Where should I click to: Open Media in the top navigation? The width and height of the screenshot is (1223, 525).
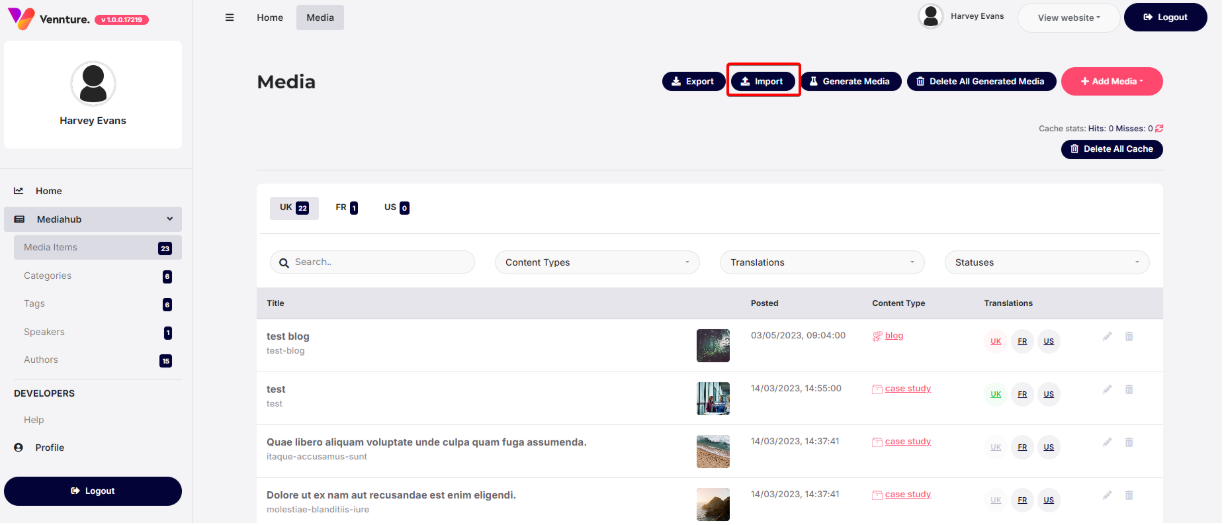tap(320, 17)
